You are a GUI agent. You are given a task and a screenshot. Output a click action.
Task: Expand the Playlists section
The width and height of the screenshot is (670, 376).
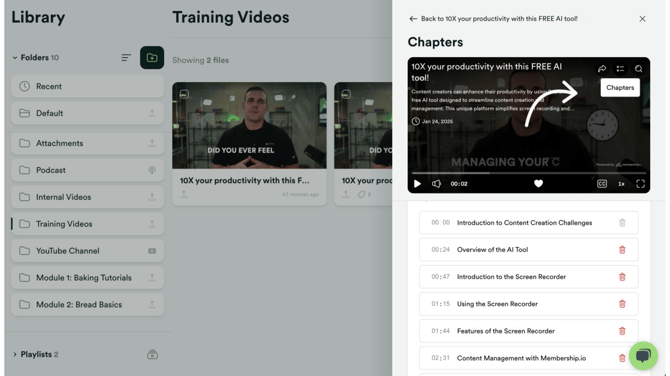(x=15, y=354)
